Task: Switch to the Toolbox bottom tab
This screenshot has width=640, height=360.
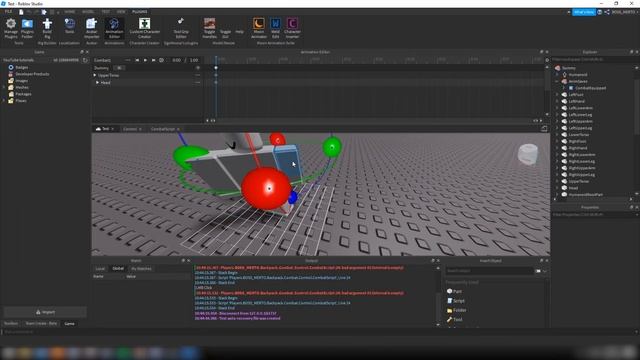Action: [x=11, y=323]
